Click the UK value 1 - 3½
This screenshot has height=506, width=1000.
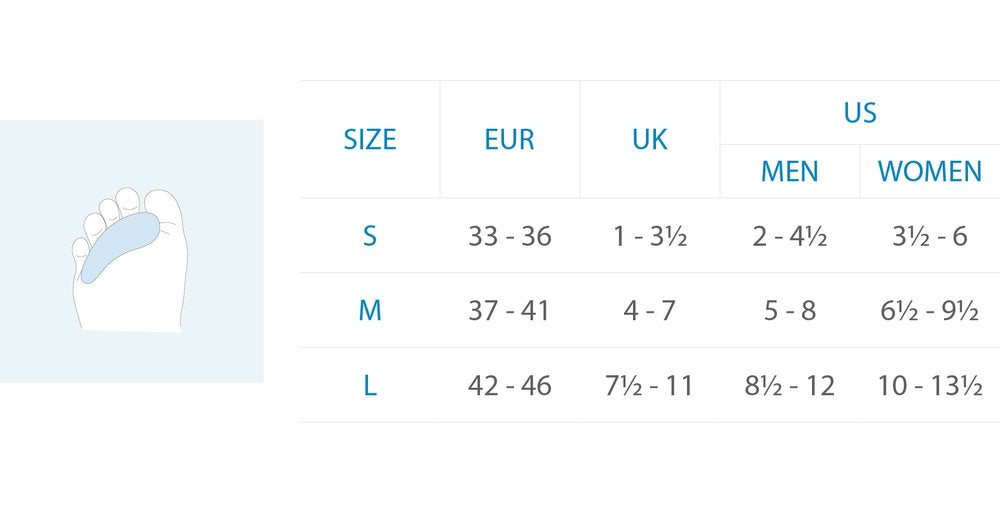click(650, 236)
